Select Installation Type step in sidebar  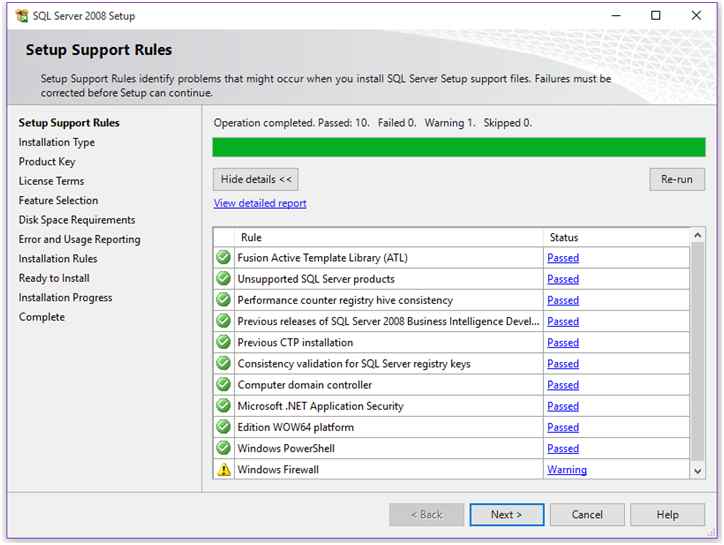tap(57, 142)
